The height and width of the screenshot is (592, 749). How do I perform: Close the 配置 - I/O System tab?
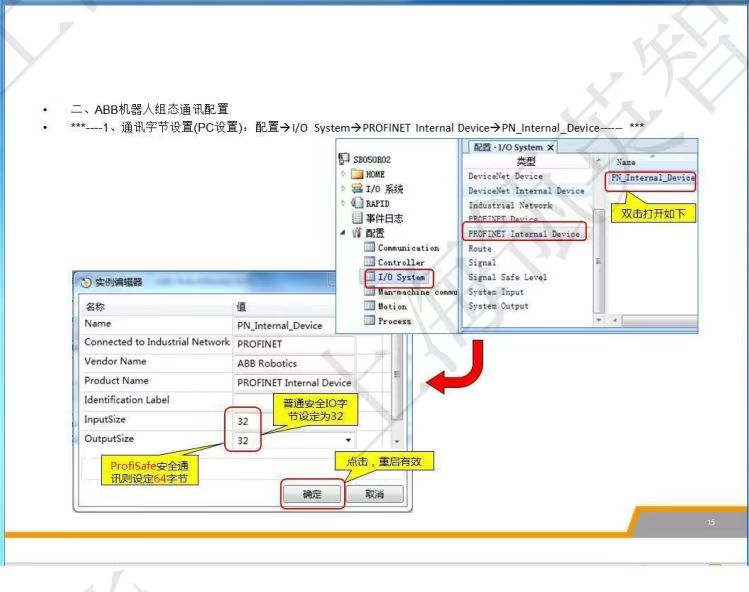(x=550, y=147)
